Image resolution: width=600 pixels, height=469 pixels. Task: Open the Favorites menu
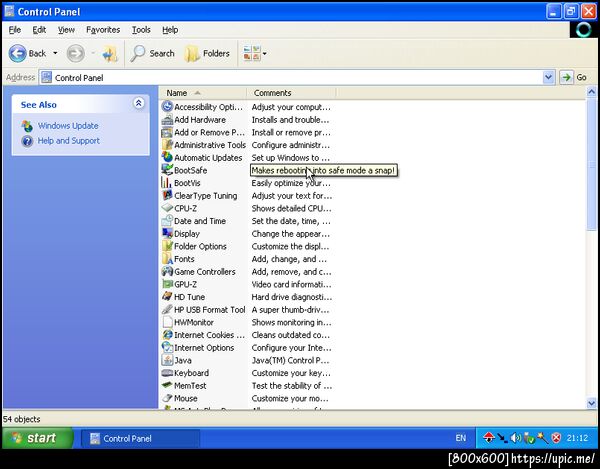[103, 30]
